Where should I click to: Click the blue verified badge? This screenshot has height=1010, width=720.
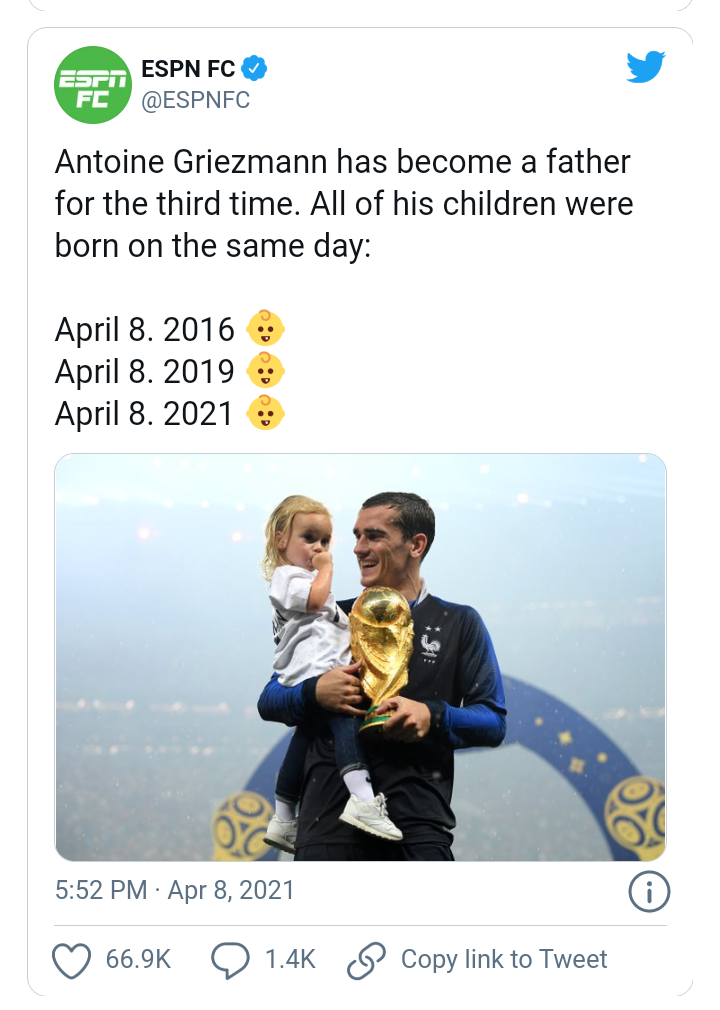tap(255, 69)
